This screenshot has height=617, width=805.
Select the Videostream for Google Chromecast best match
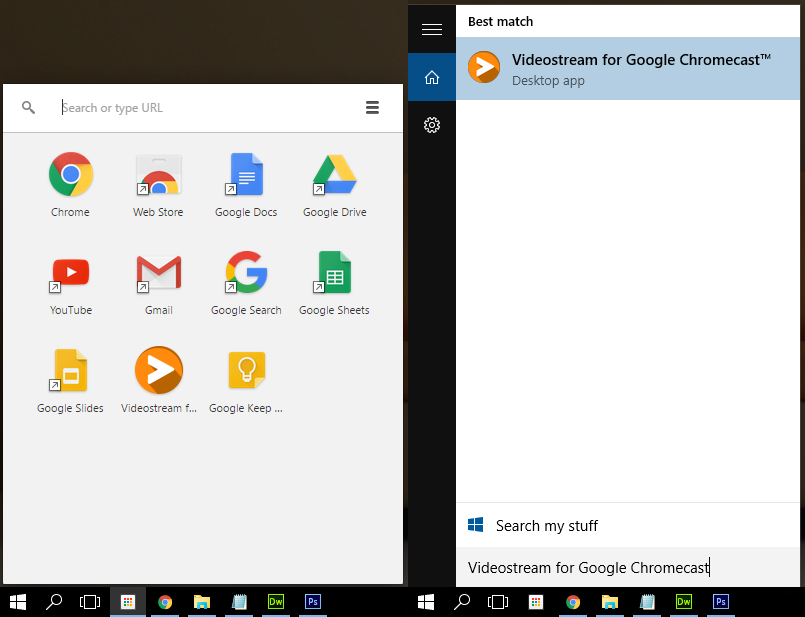(x=628, y=68)
